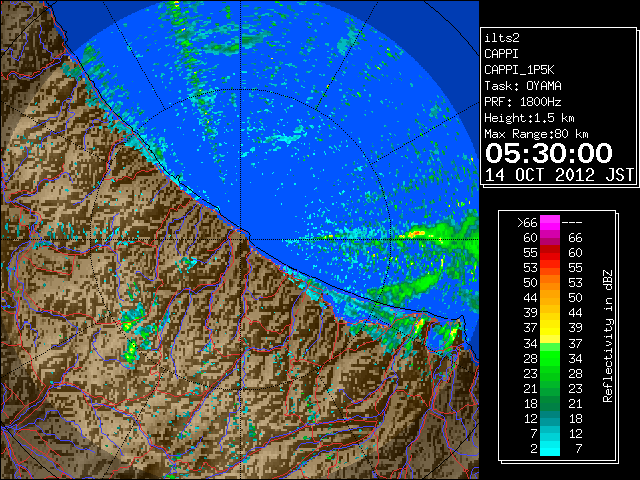
Task: Click the 'Max Range:80 km' text
Action: tap(536, 134)
